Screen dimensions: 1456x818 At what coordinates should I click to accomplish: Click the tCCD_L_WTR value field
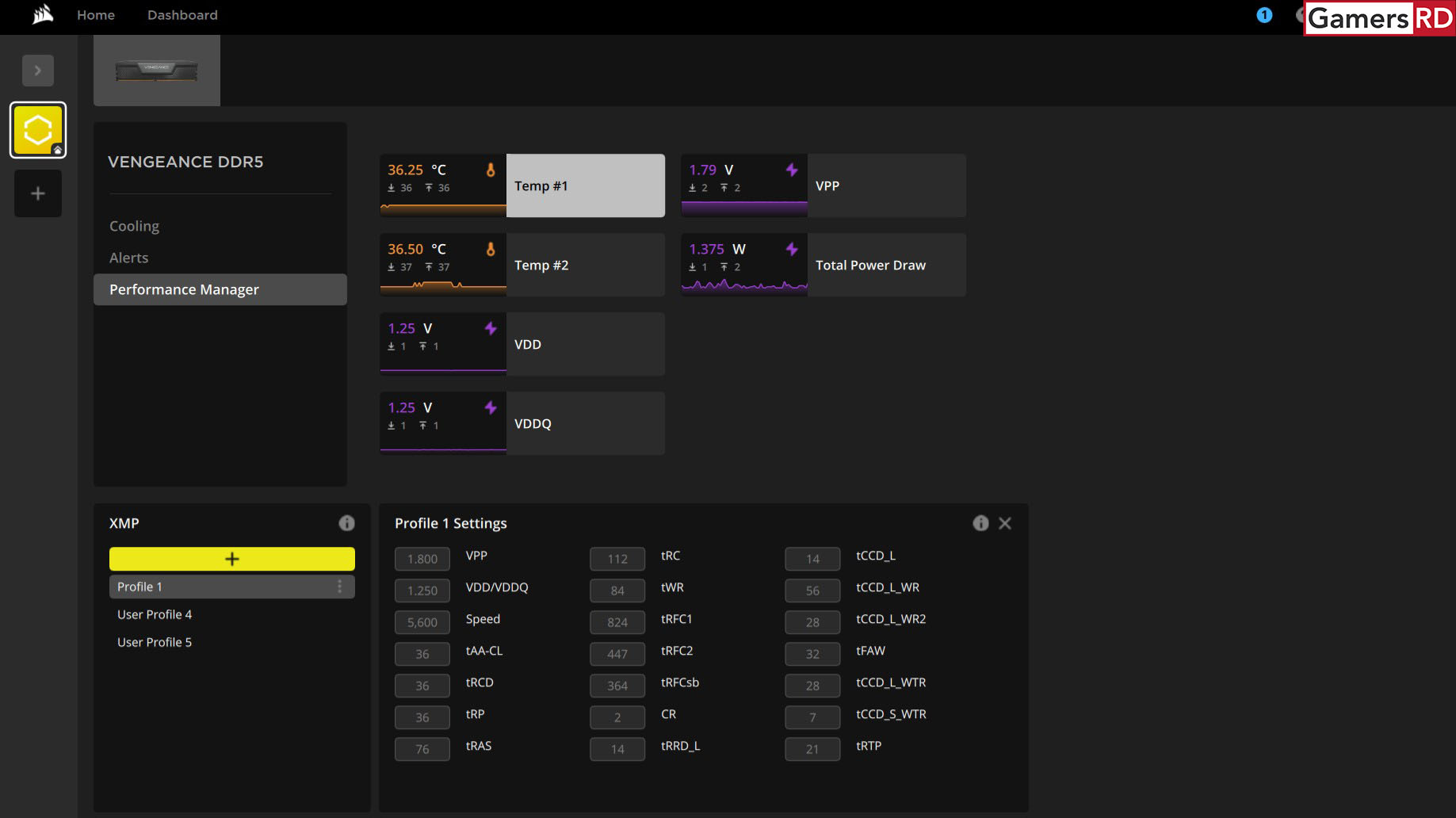coord(812,686)
